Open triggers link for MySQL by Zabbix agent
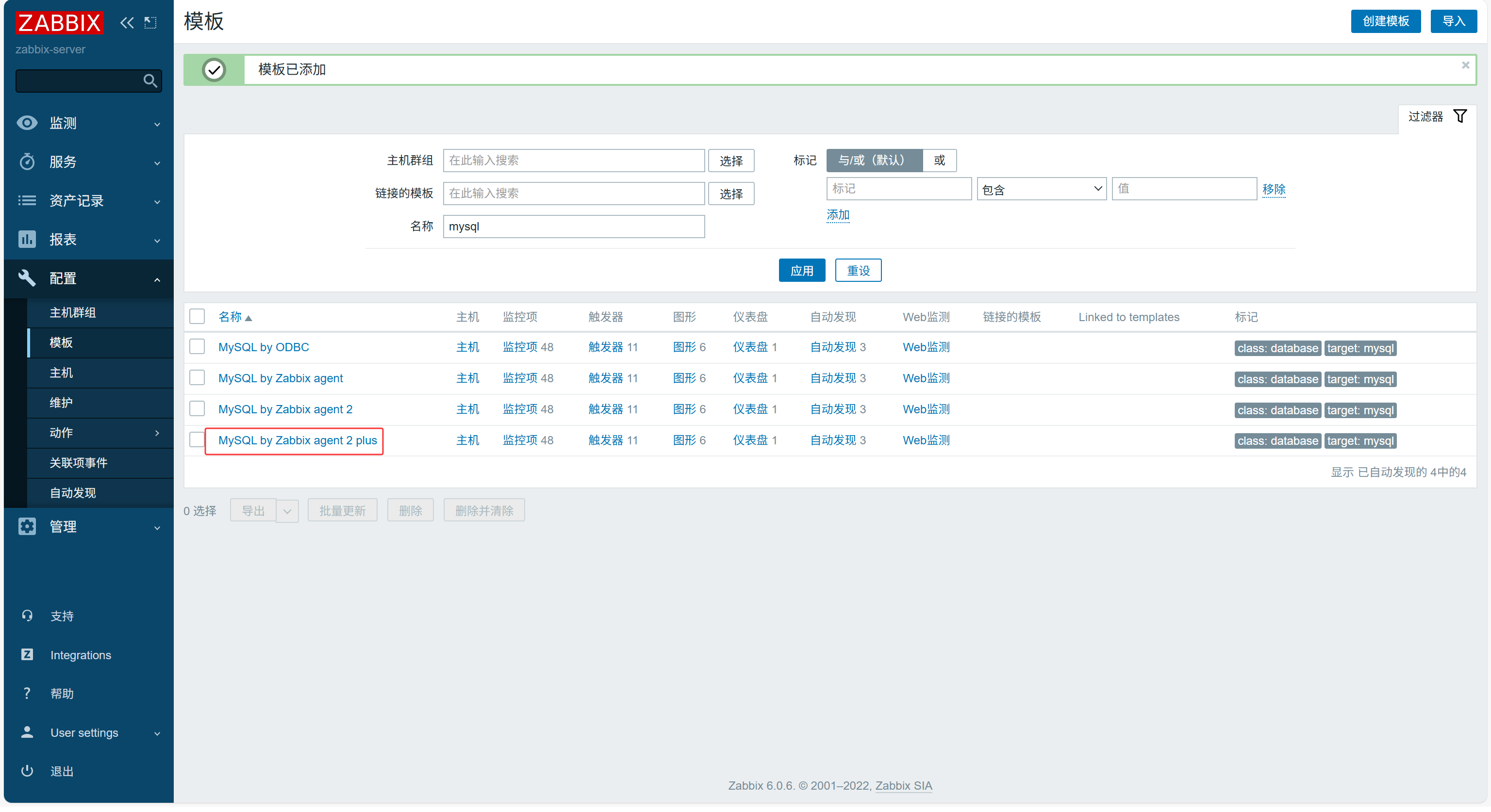This screenshot has width=1491, height=812. pyautogui.click(x=605, y=378)
